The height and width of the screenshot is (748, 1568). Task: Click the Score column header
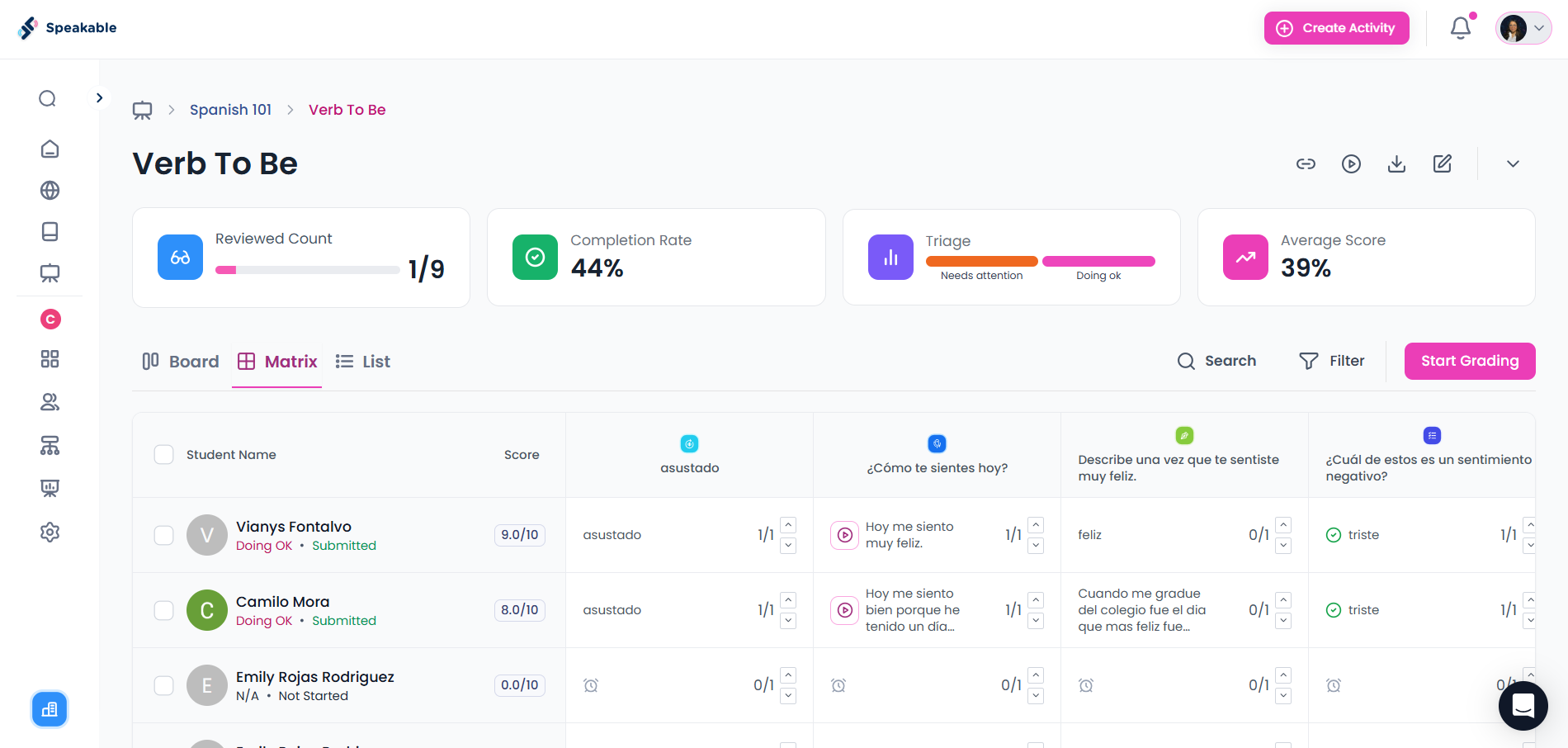pos(522,455)
